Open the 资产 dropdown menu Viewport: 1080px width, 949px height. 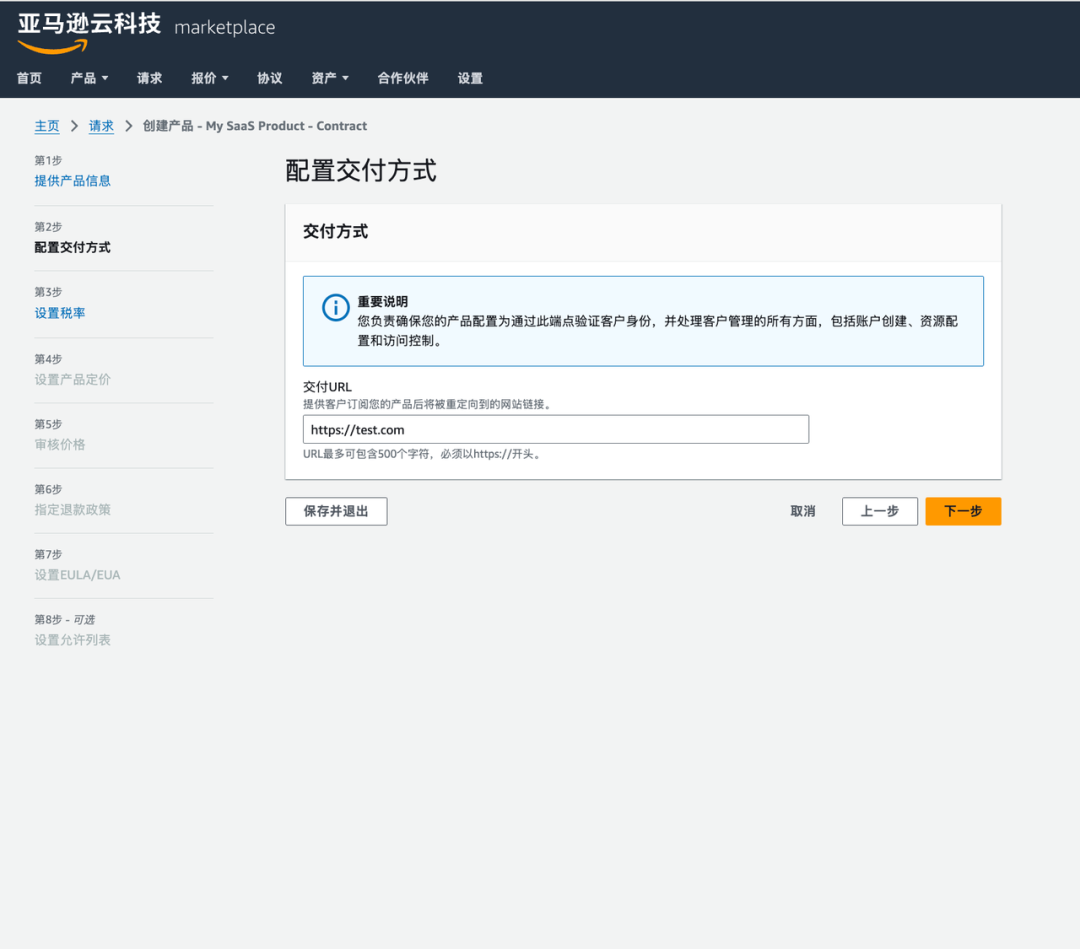[x=330, y=78]
